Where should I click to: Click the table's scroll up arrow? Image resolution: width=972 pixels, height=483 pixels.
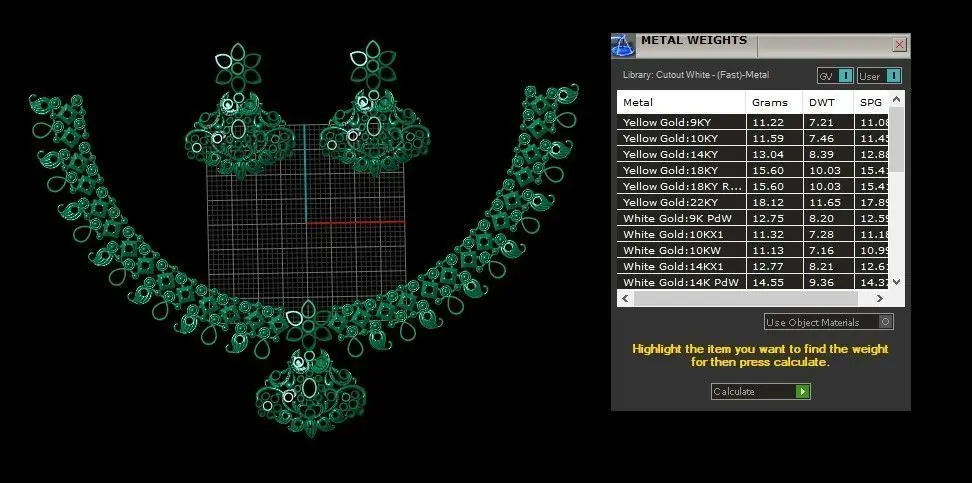coord(896,99)
